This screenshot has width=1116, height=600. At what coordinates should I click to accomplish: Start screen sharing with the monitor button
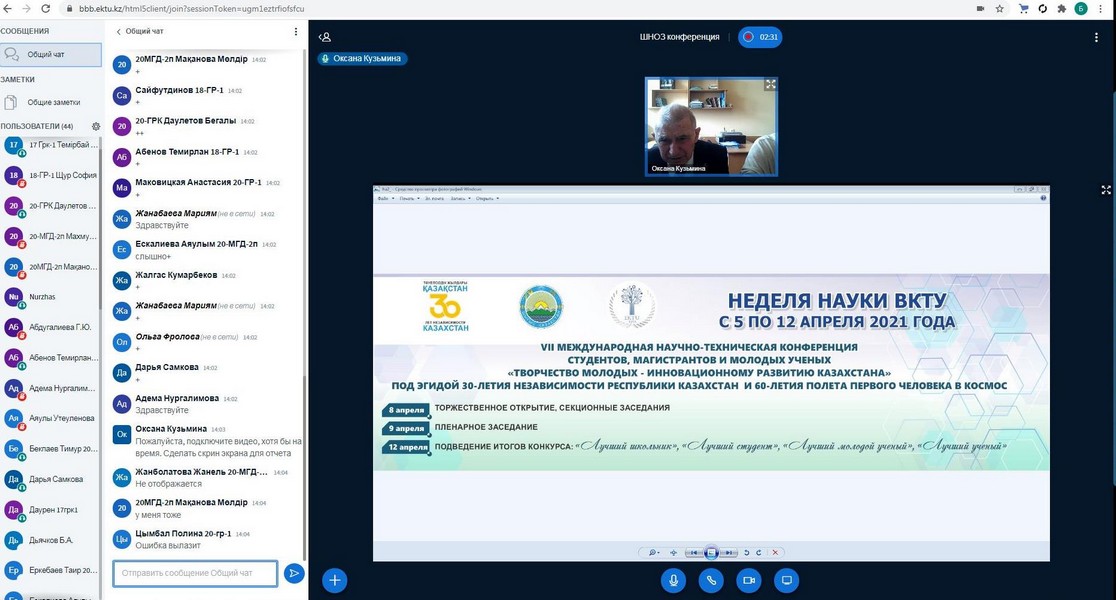point(786,580)
